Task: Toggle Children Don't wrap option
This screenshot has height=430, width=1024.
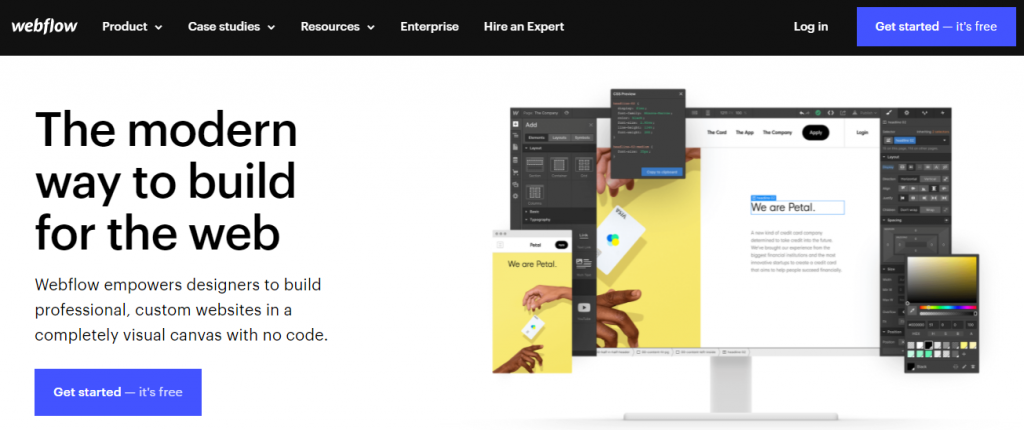Action: pyautogui.click(x=908, y=210)
